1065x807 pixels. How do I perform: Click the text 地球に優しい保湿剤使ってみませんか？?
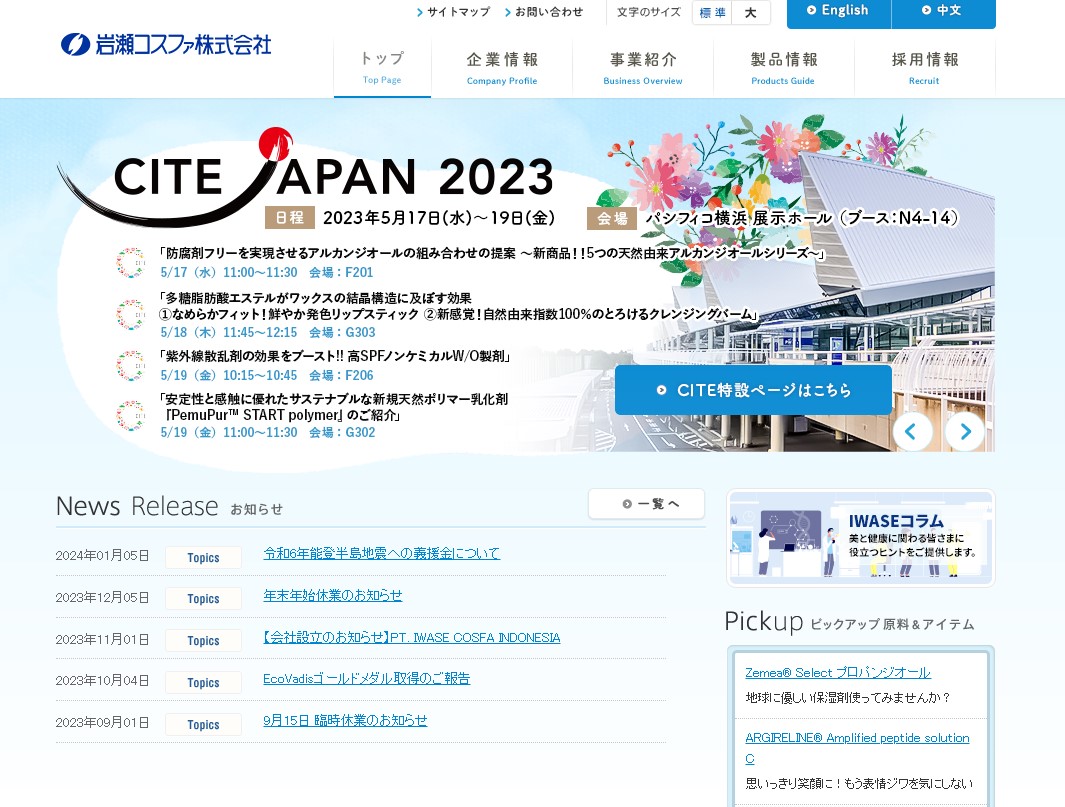coord(848,698)
